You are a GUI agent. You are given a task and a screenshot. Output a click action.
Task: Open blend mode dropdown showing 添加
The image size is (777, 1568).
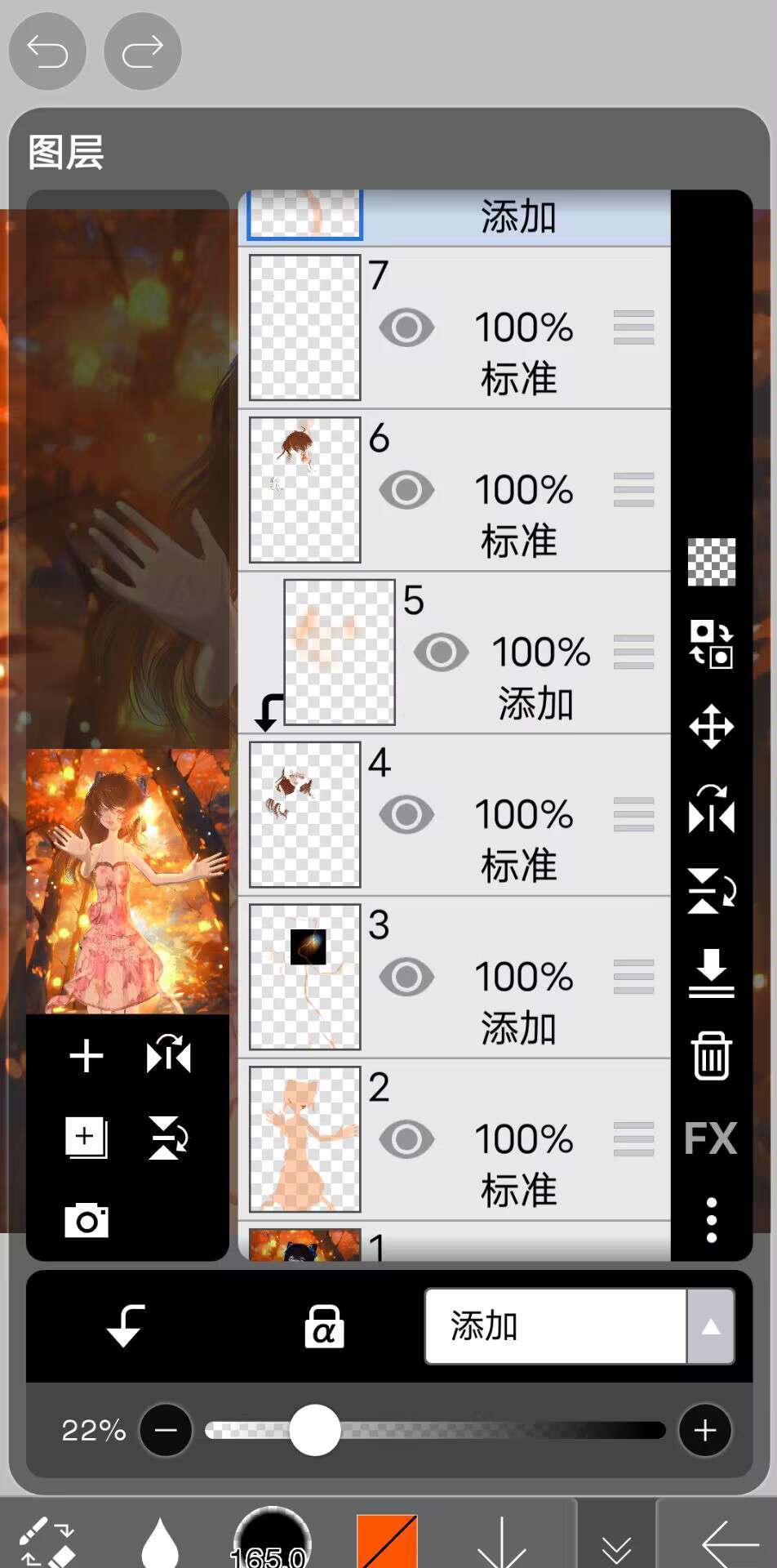[556, 1326]
